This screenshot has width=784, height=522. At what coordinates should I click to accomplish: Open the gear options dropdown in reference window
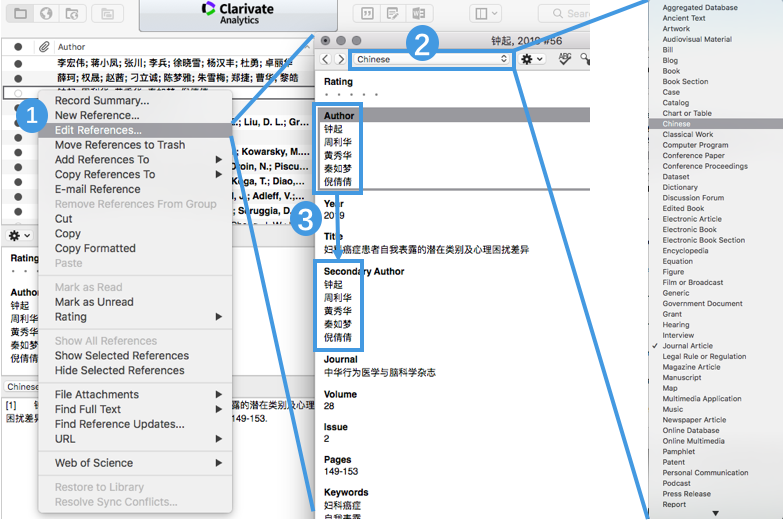(x=532, y=60)
